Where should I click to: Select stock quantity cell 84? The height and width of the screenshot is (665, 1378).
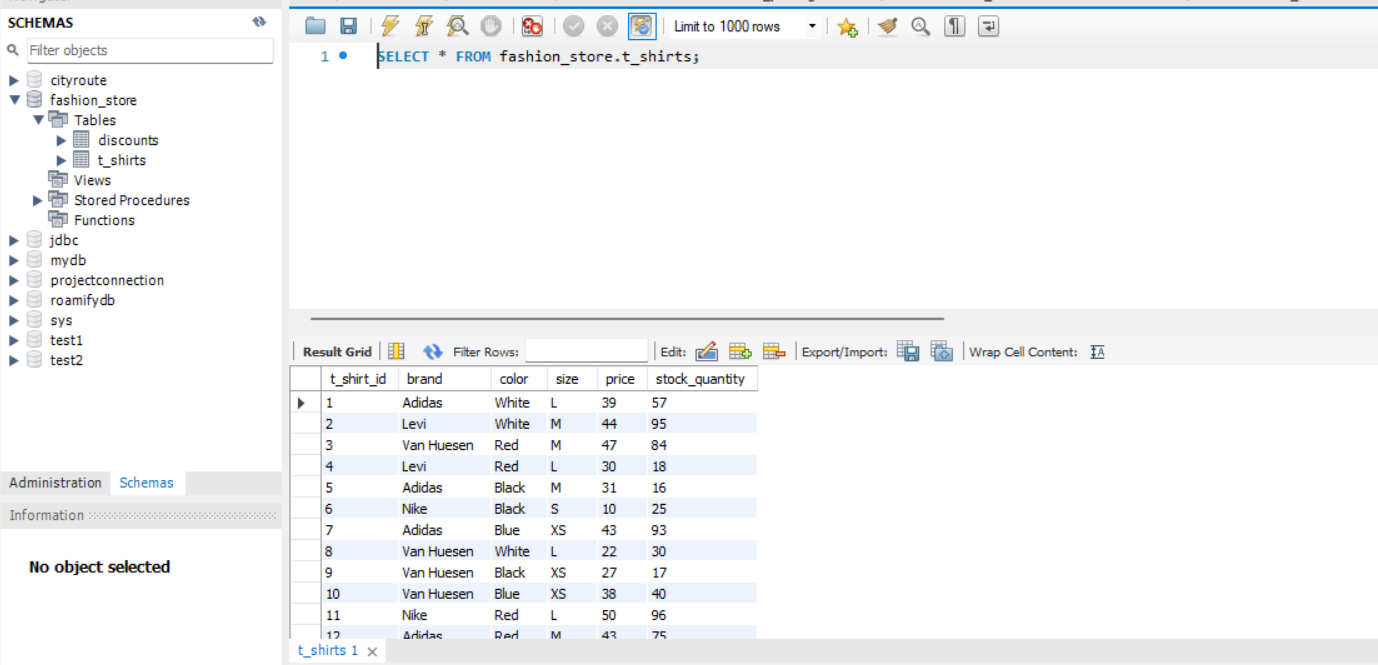[x=701, y=445]
